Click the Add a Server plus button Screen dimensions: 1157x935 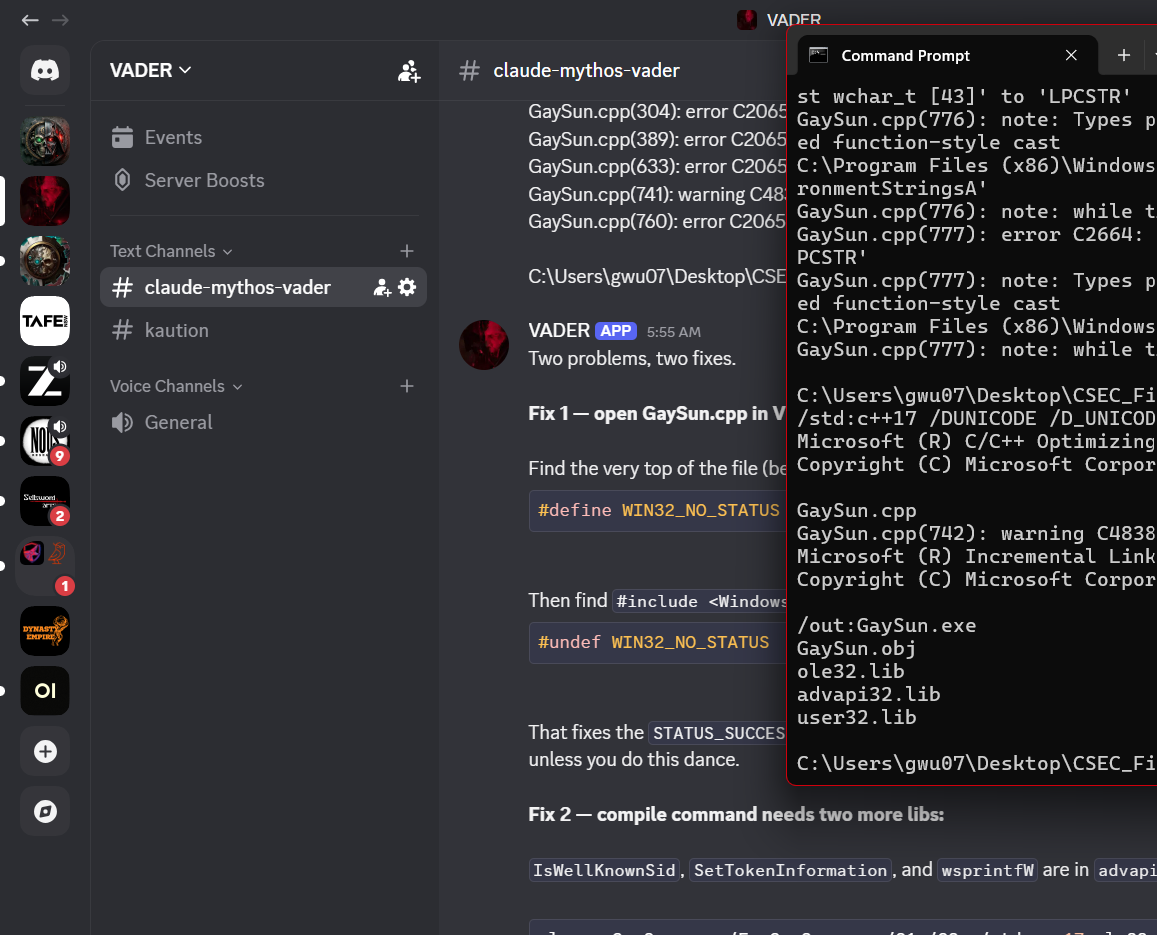45,751
